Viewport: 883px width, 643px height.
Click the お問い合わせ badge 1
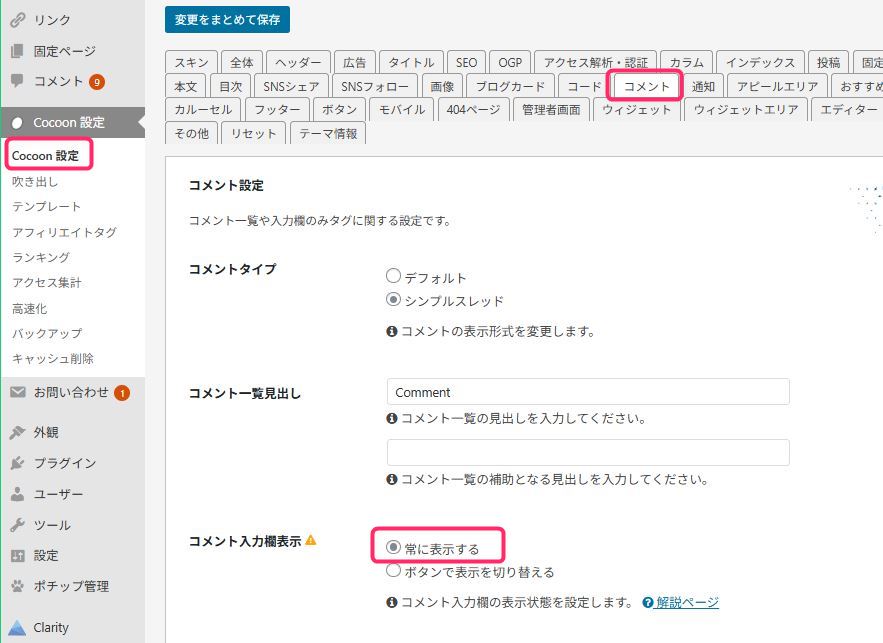[x=122, y=393]
